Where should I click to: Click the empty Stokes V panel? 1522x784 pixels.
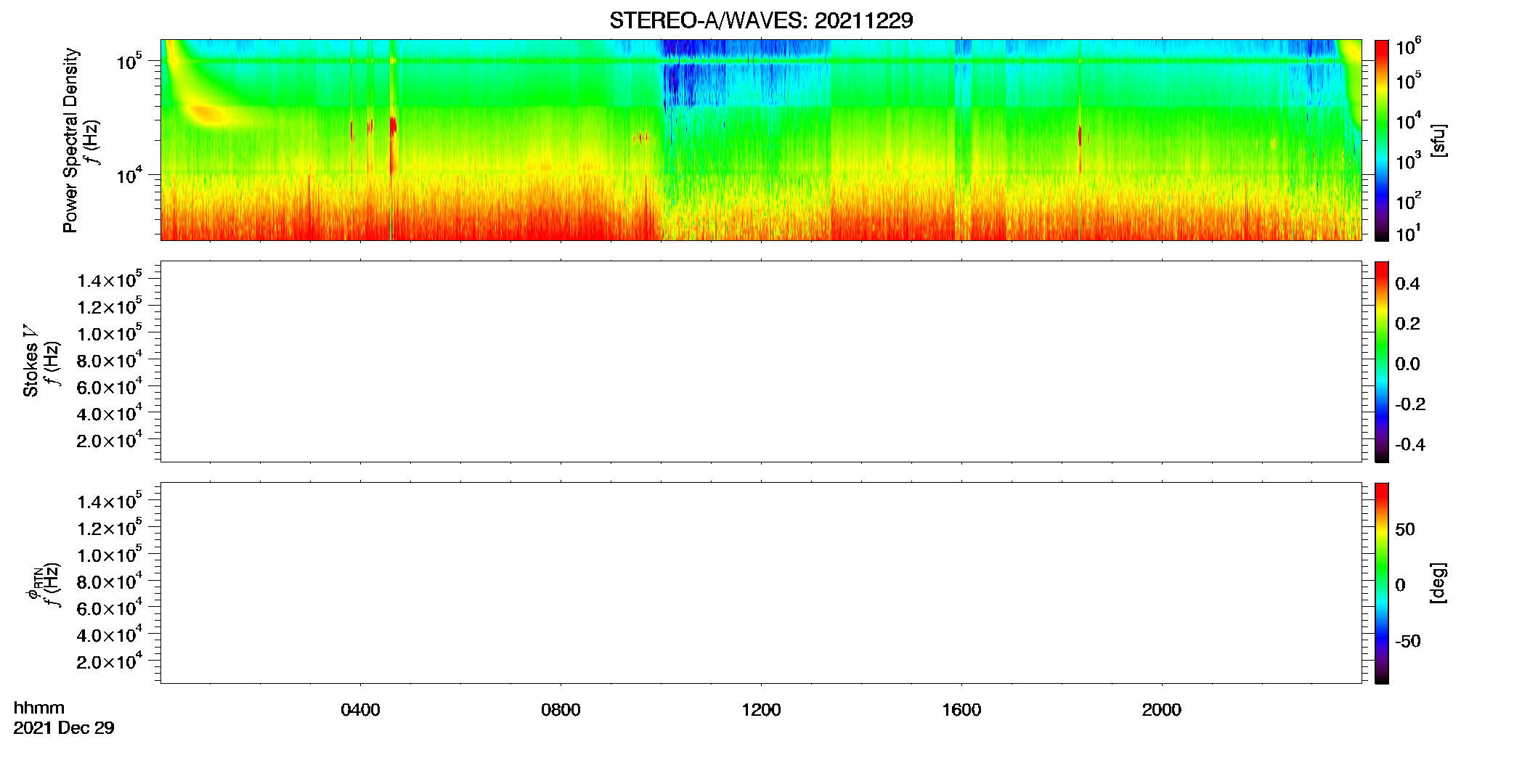point(761,362)
